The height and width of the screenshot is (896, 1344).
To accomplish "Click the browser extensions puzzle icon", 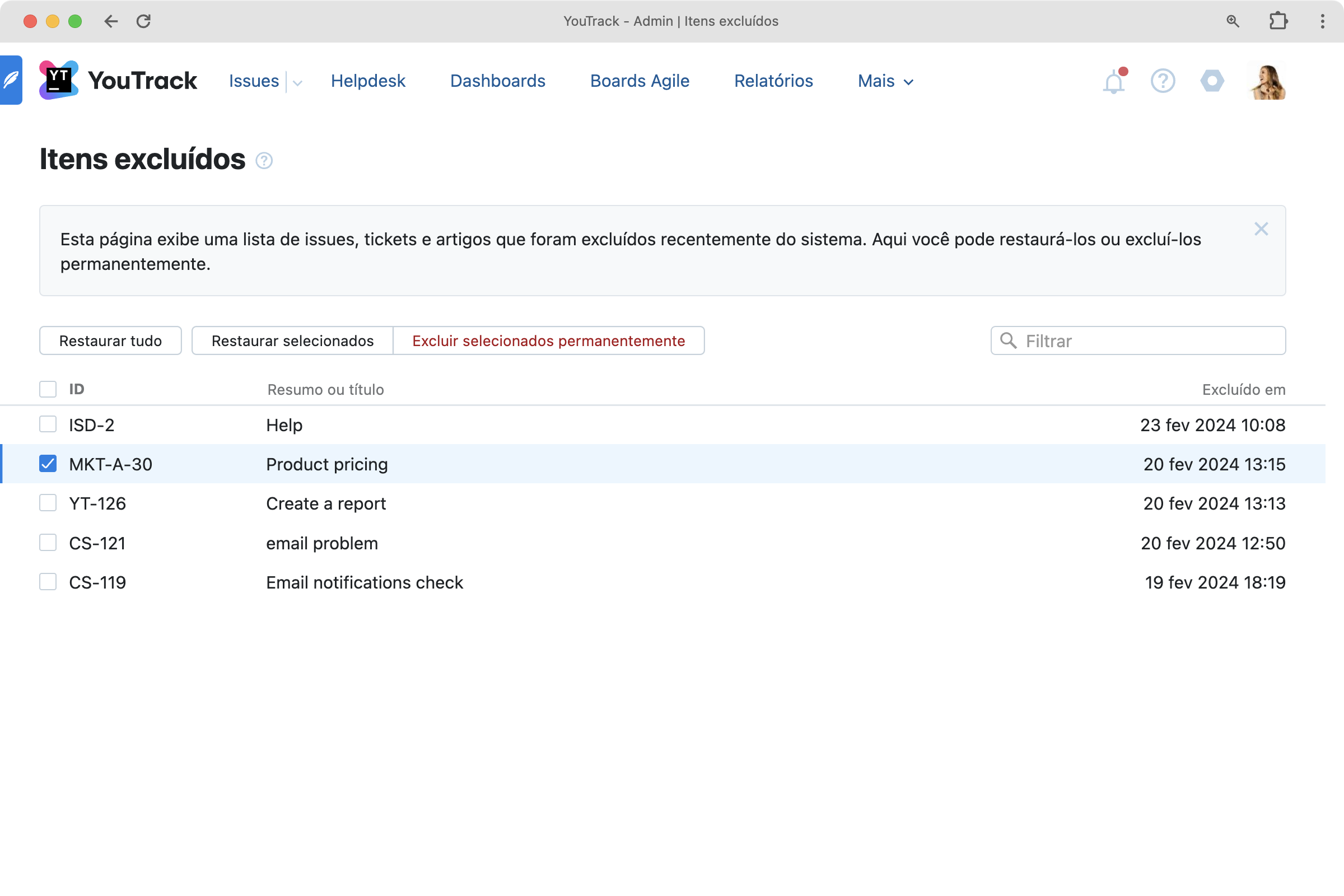I will click(1278, 21).
